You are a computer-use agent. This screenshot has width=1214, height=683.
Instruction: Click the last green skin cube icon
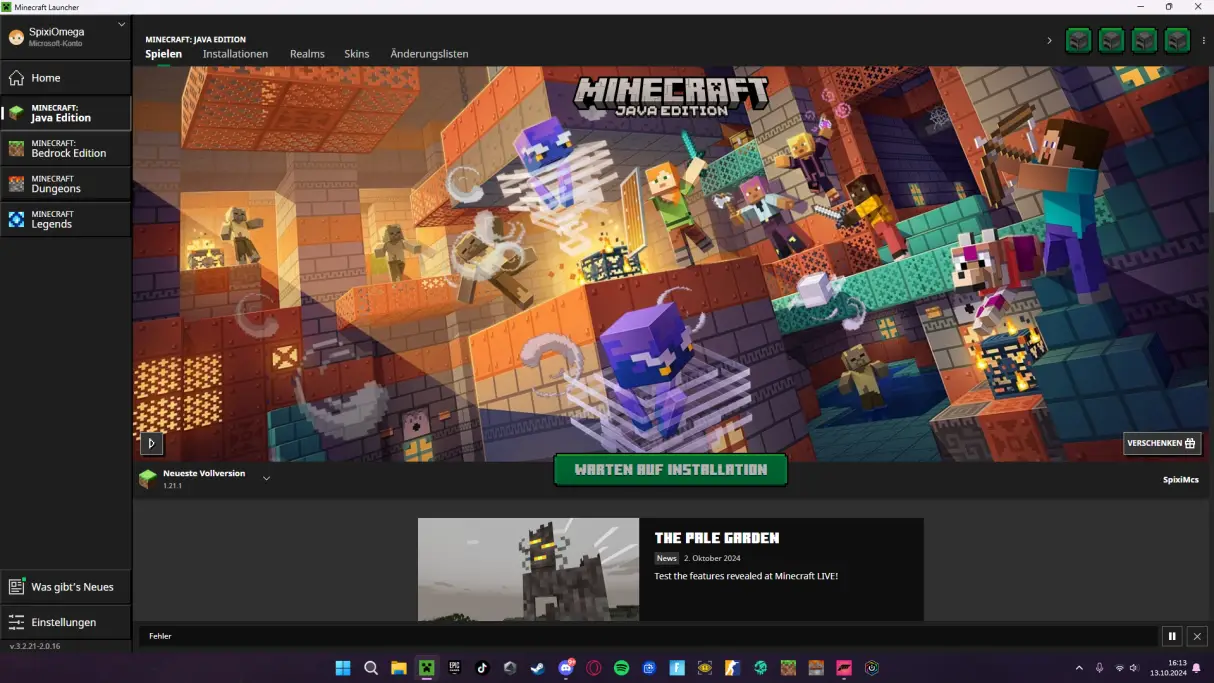click(1175, 40)
